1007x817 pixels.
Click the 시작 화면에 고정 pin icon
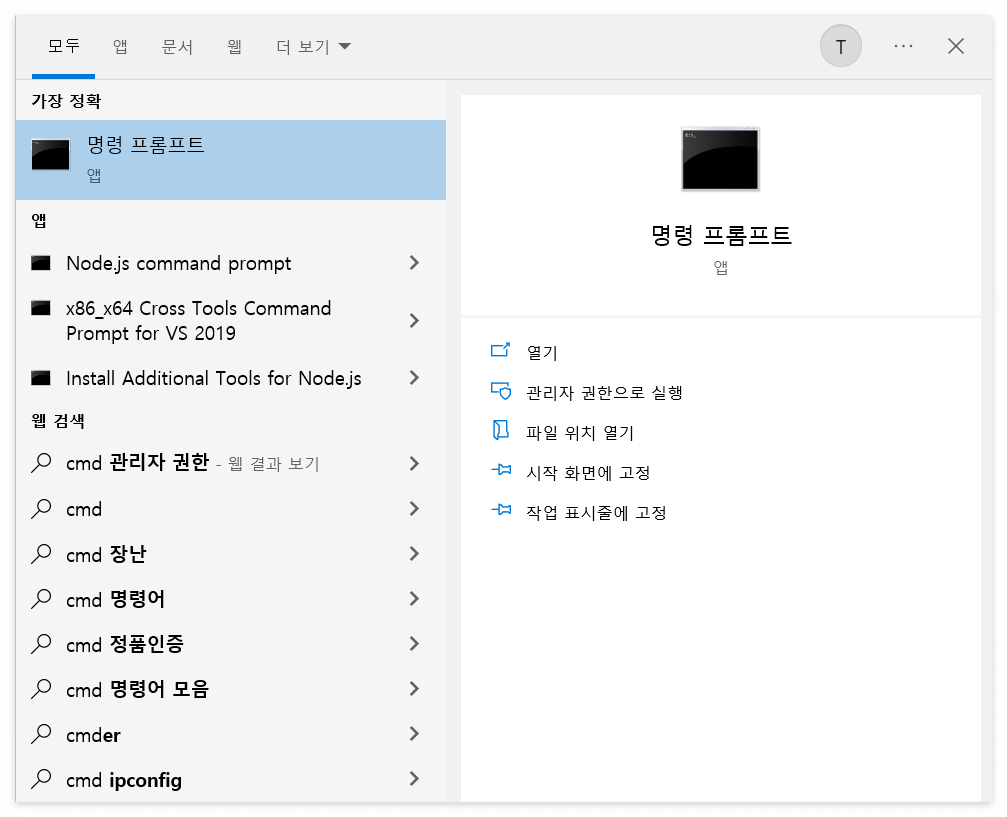501,470
